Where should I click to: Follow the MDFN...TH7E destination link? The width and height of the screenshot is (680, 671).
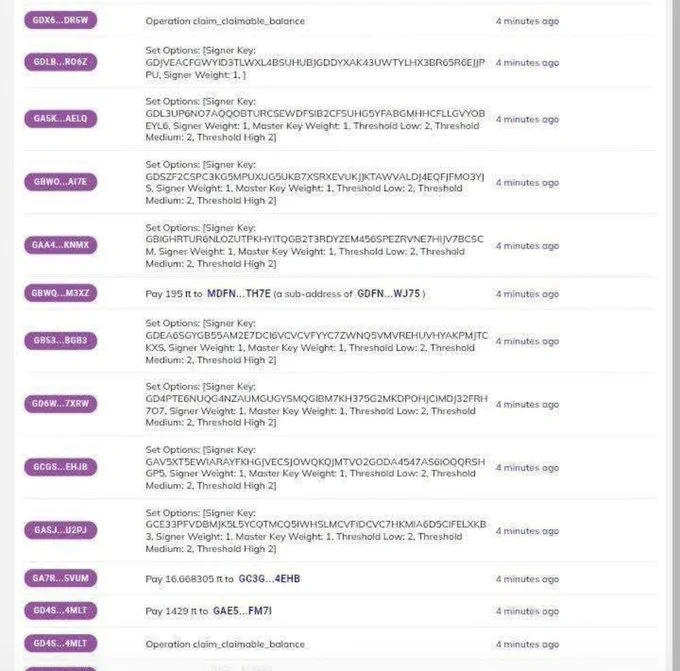coord(239,294)
